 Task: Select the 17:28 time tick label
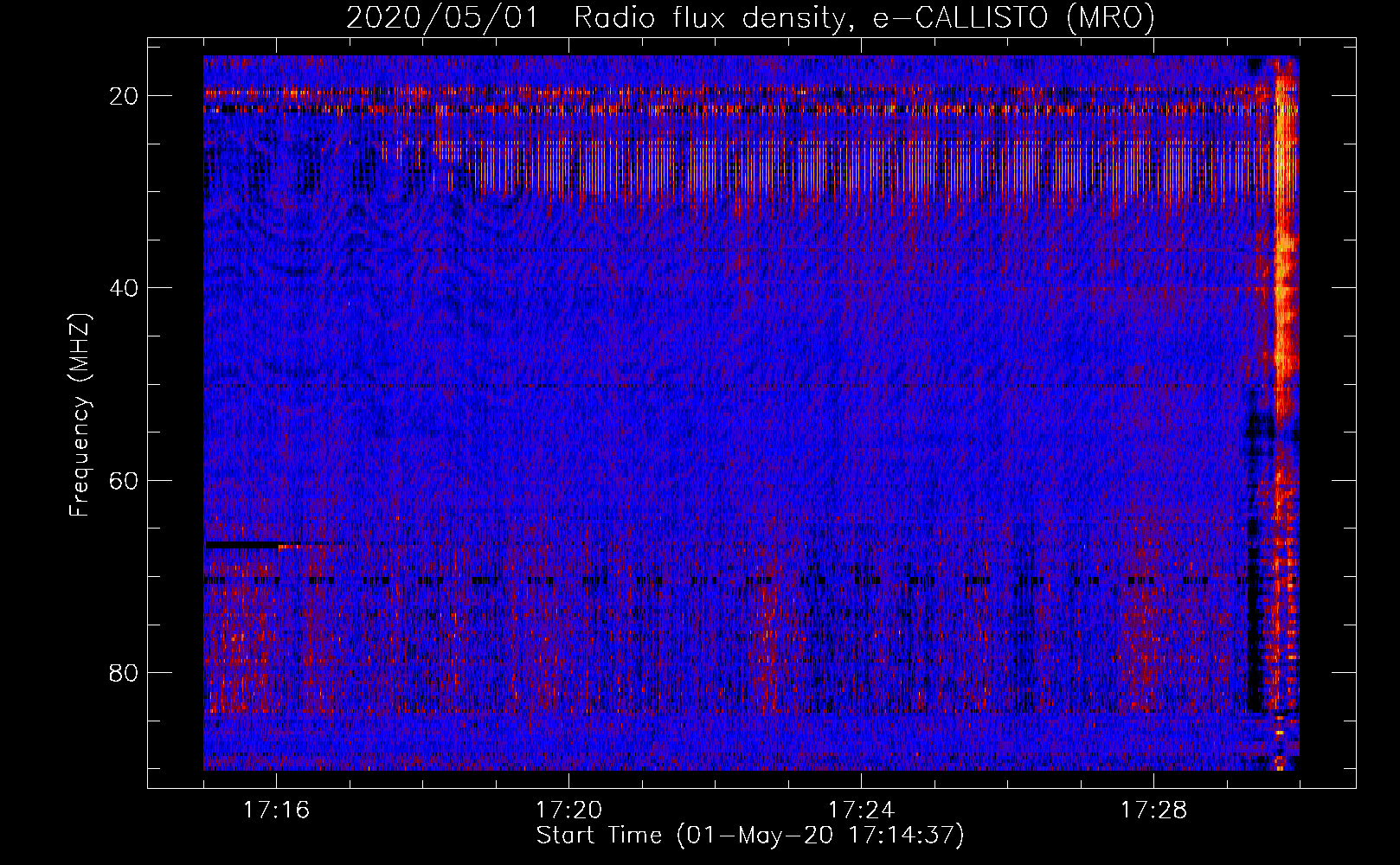(x=1153, y=811)
